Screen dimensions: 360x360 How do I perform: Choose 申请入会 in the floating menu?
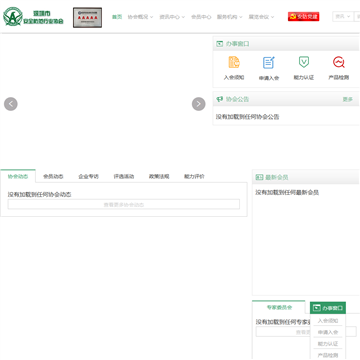[328, 332]
